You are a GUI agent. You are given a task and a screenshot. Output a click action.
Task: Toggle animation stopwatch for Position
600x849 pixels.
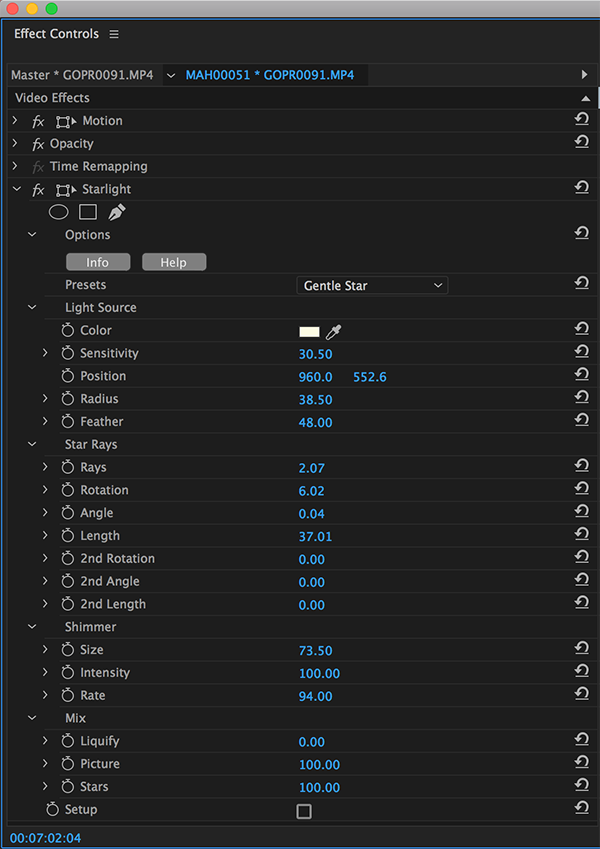pos(68,376)
